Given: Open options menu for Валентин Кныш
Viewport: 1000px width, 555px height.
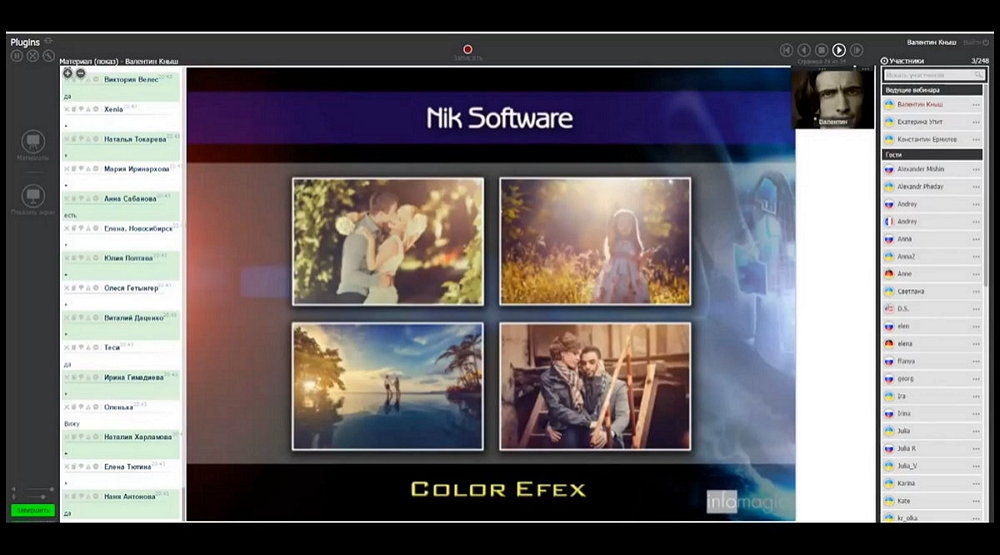Looking at the screenshot, I should tap(976, 105).
